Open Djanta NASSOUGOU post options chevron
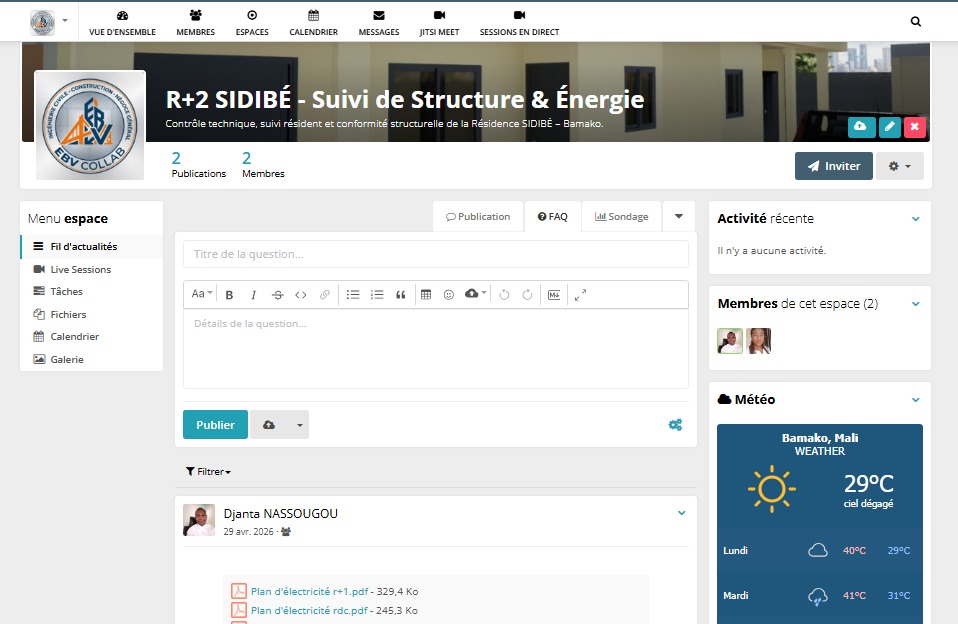The image size is (958, 624). click(x=681, y=513)
